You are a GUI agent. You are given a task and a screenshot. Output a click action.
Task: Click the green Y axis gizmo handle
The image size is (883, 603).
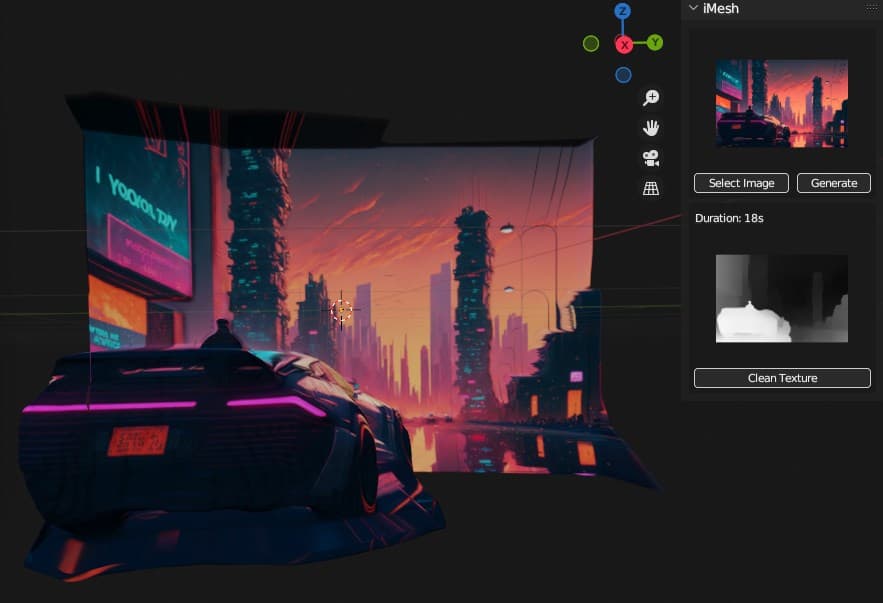click(x=655, y=43)
